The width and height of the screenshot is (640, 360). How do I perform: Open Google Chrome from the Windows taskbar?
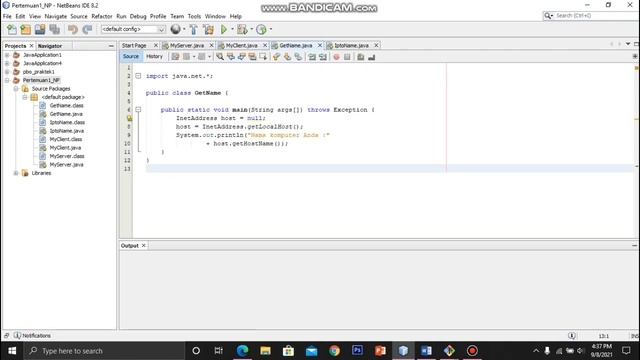pyautogui.click(x=334, y=351)
